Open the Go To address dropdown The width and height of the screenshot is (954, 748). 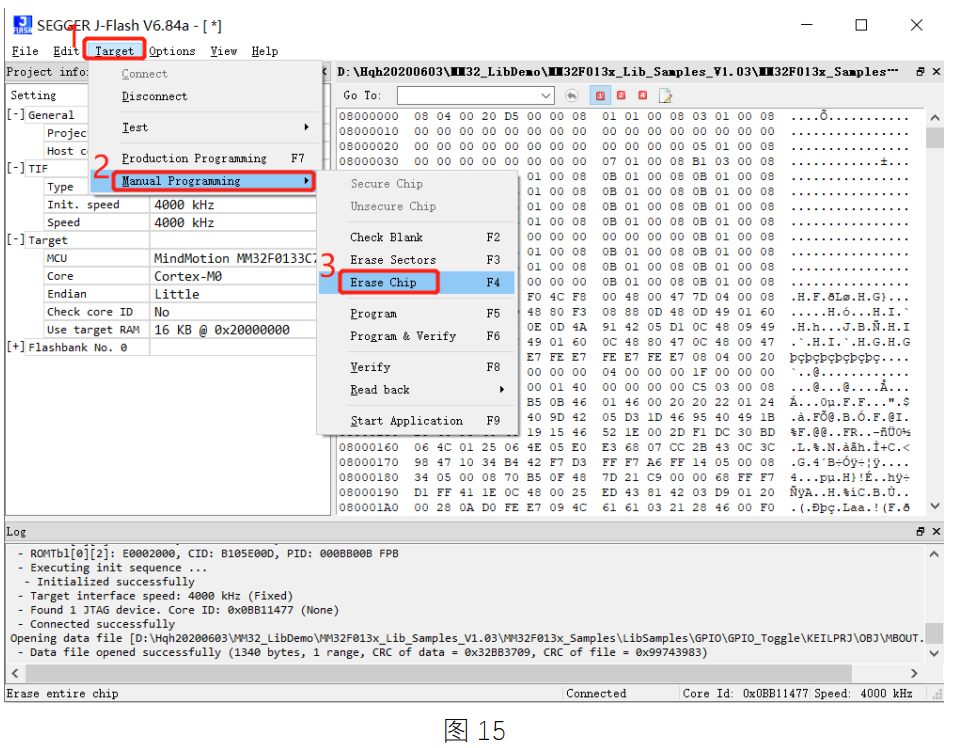pos(546,96)
